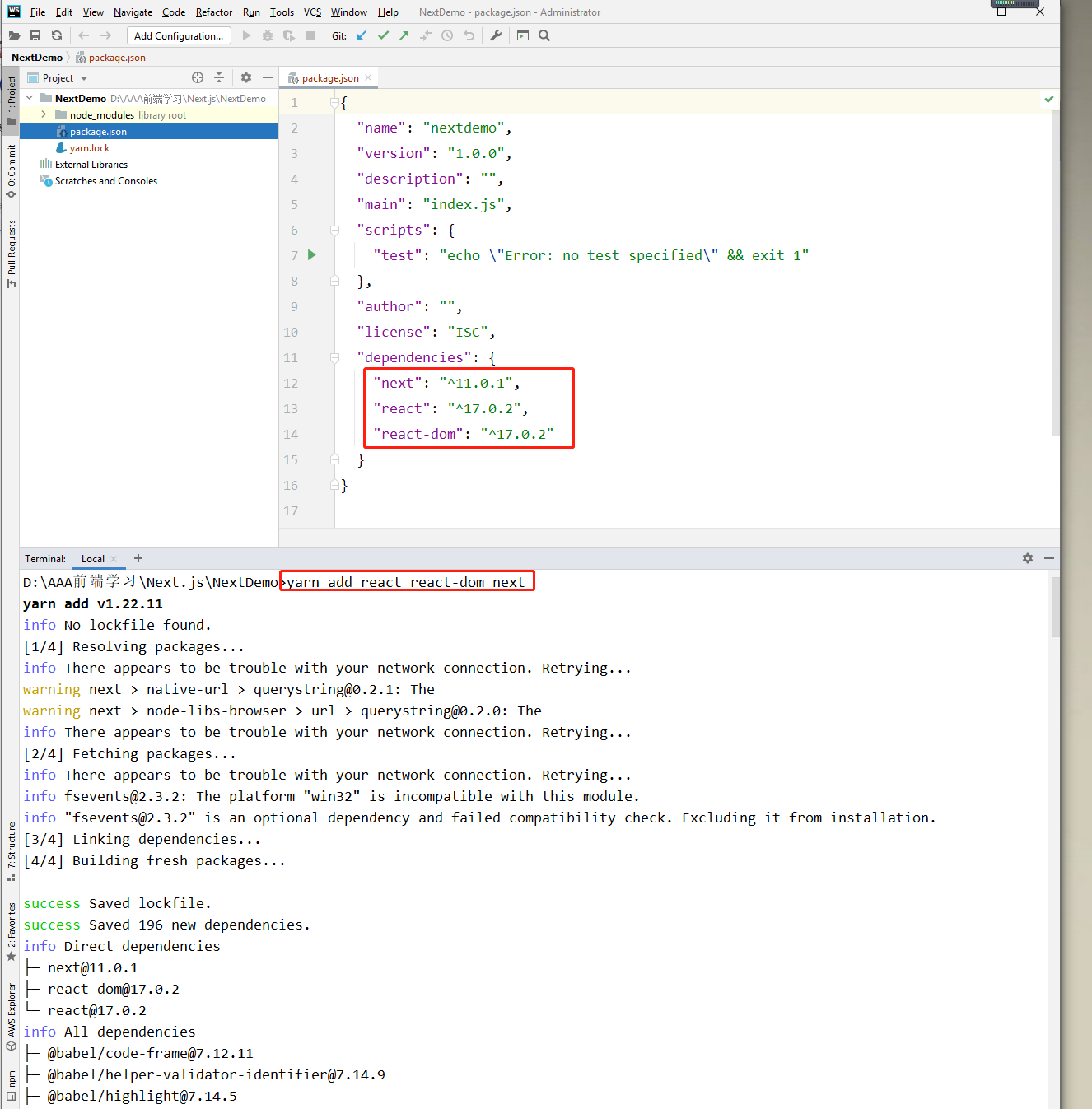This screenshot has height=1109, width=1092.
Task: Fold dependencies block in editor gutter
Action: tap(334, 357)
